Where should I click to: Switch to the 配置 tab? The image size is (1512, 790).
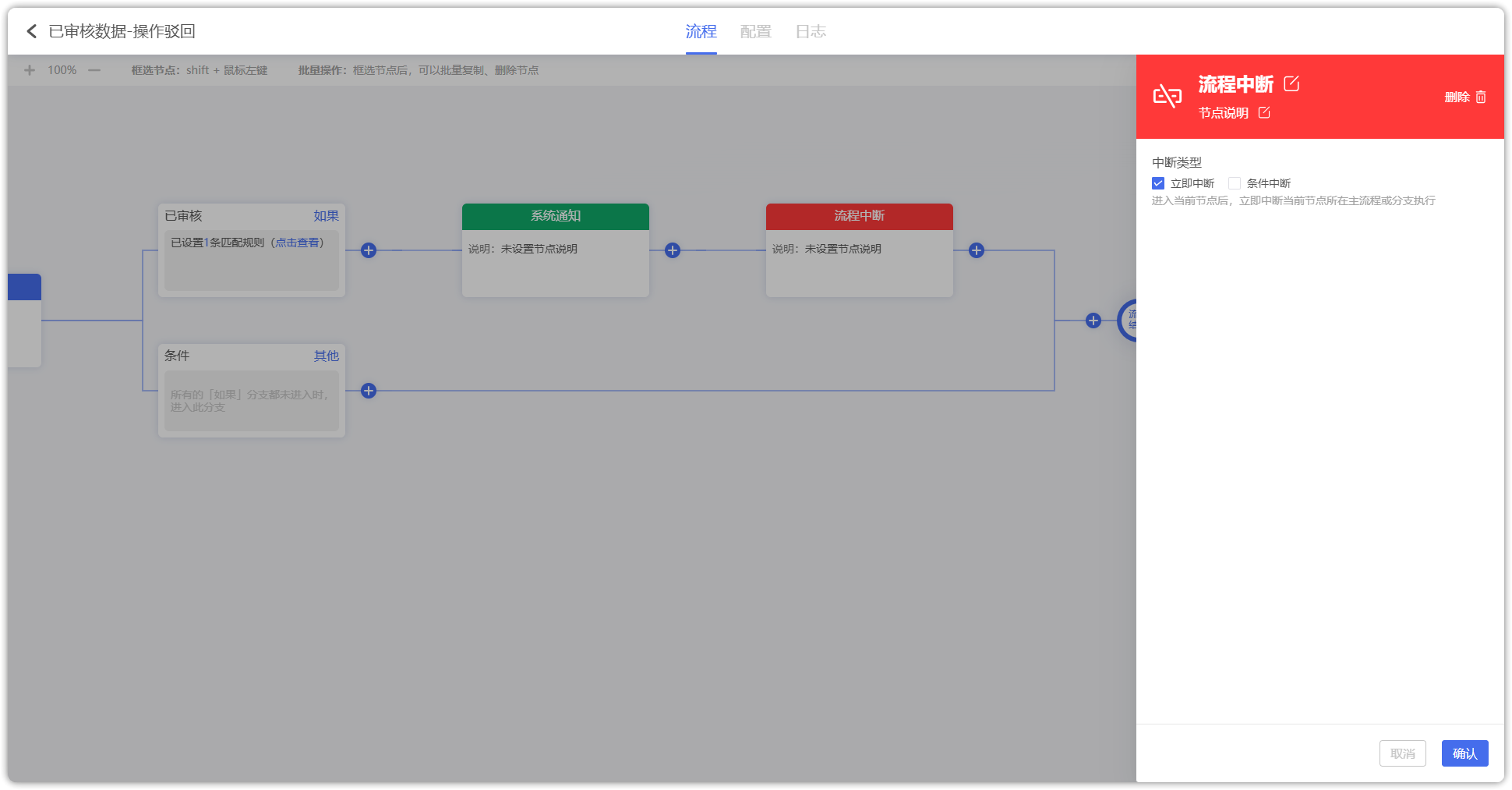click(x=755, y=31)
